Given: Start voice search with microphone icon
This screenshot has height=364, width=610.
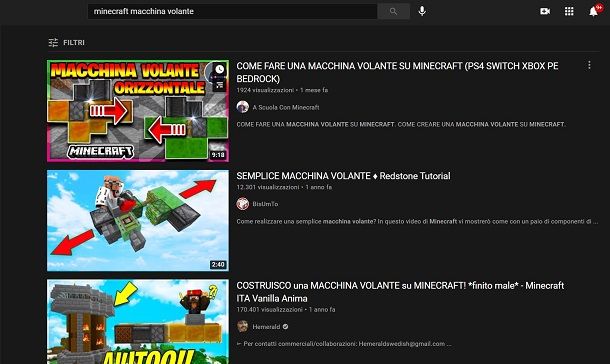Looking at the screenshot, I should tap(422, 11).
